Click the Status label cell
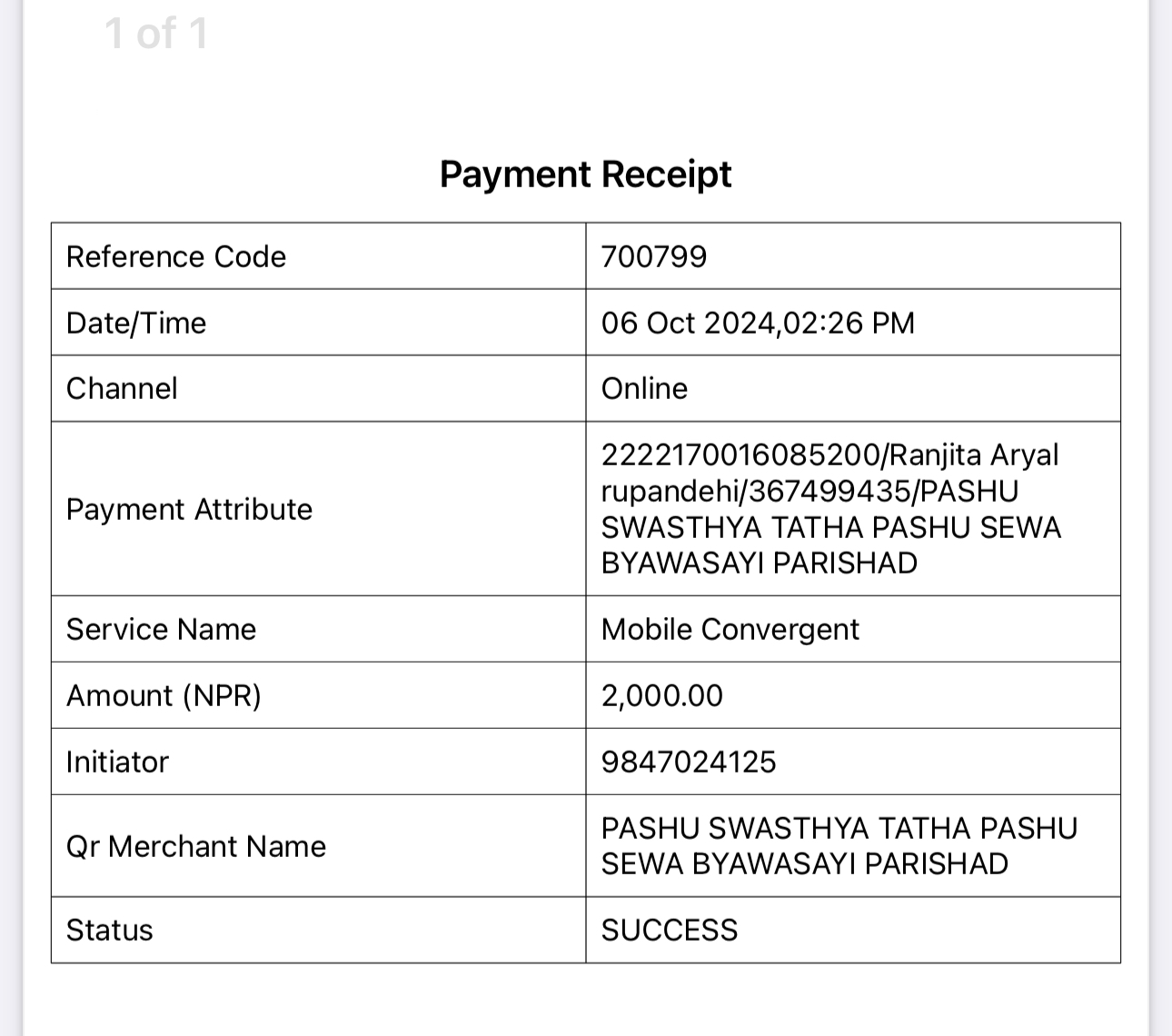Image resolution: width=1172 pixels, height=1036 pixels. (319, 930)
